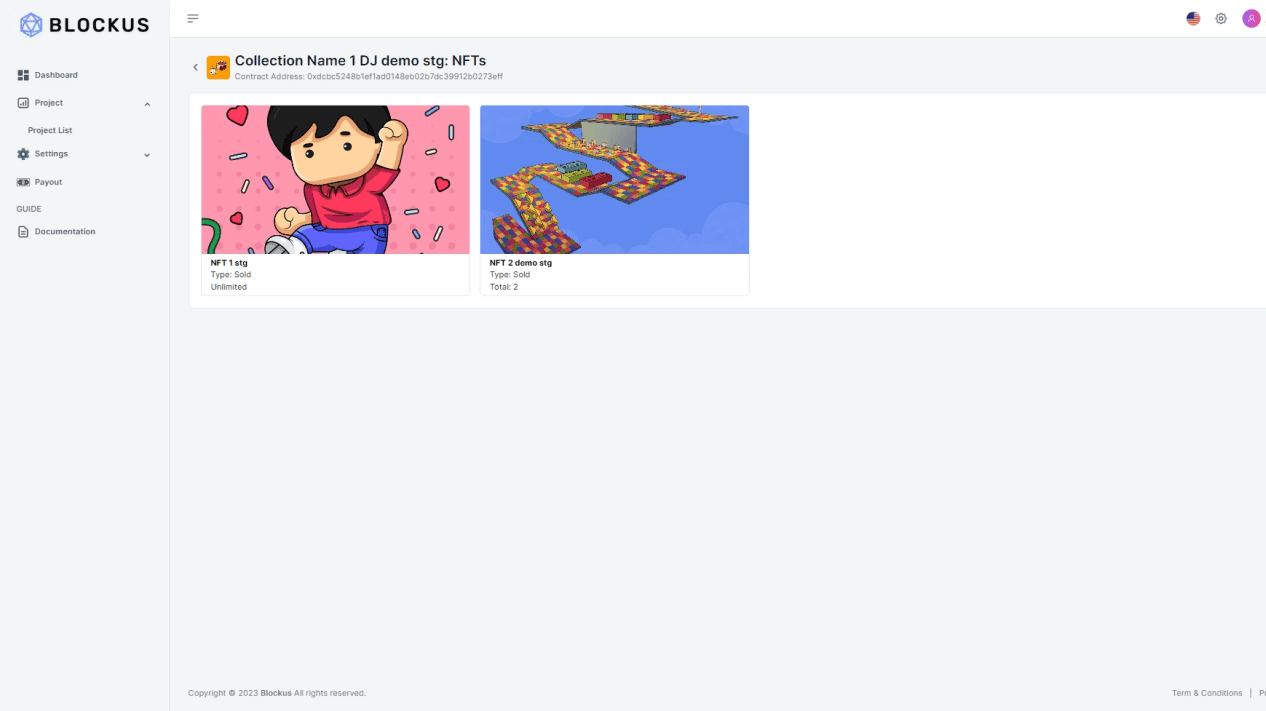1266x711 pixels.
Task: Click the Blockus logo icon
Action: 32,25
